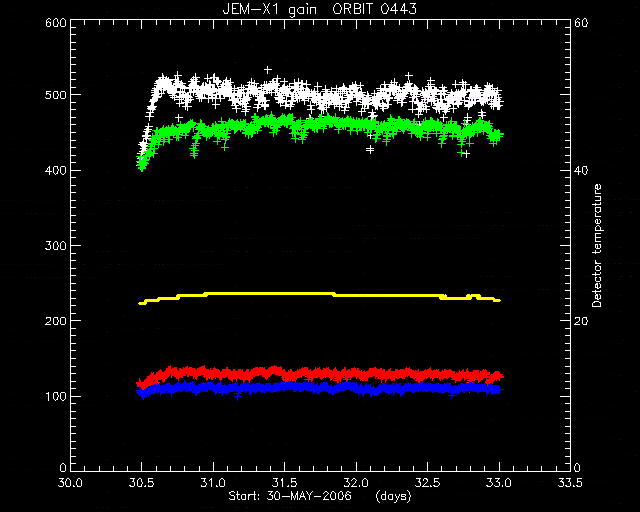Click the white outlier point above 500 near 31.4
Viewport: 640px width, 512px height.
click(268, 70)
